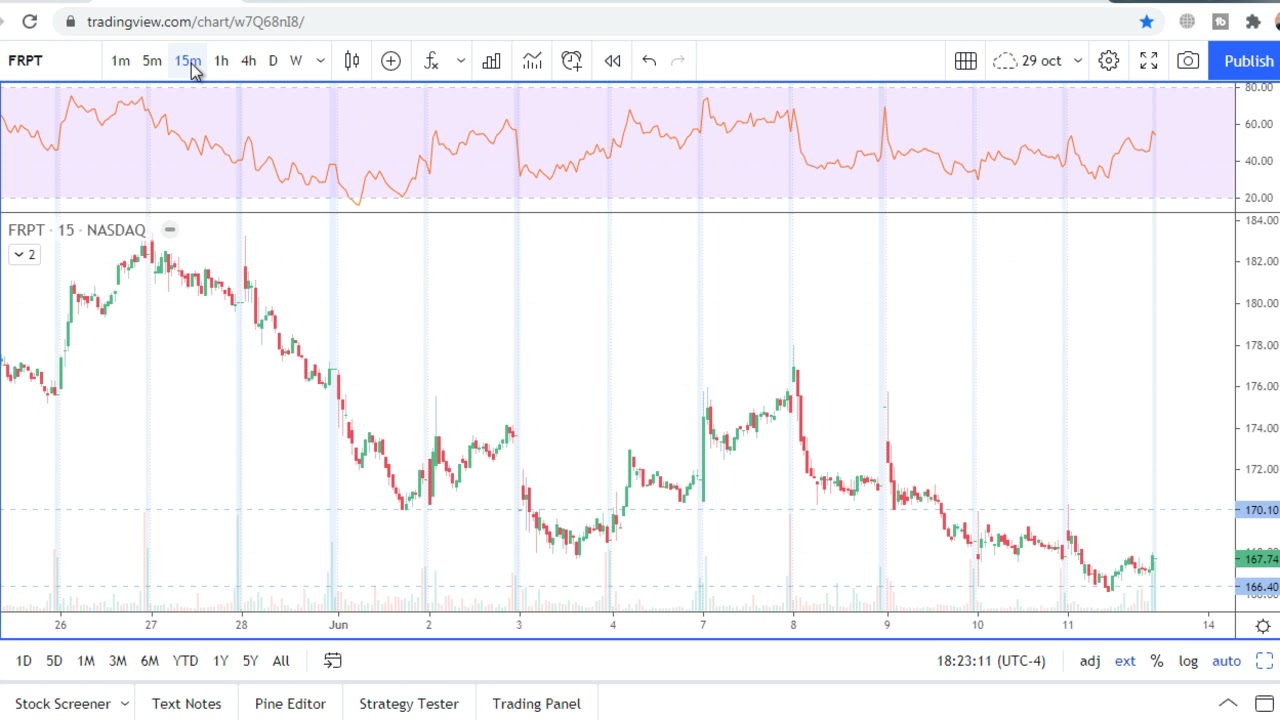1280x720 pixels.
Task: Open the Text Notes tab
Action: (x=187, y=704)
